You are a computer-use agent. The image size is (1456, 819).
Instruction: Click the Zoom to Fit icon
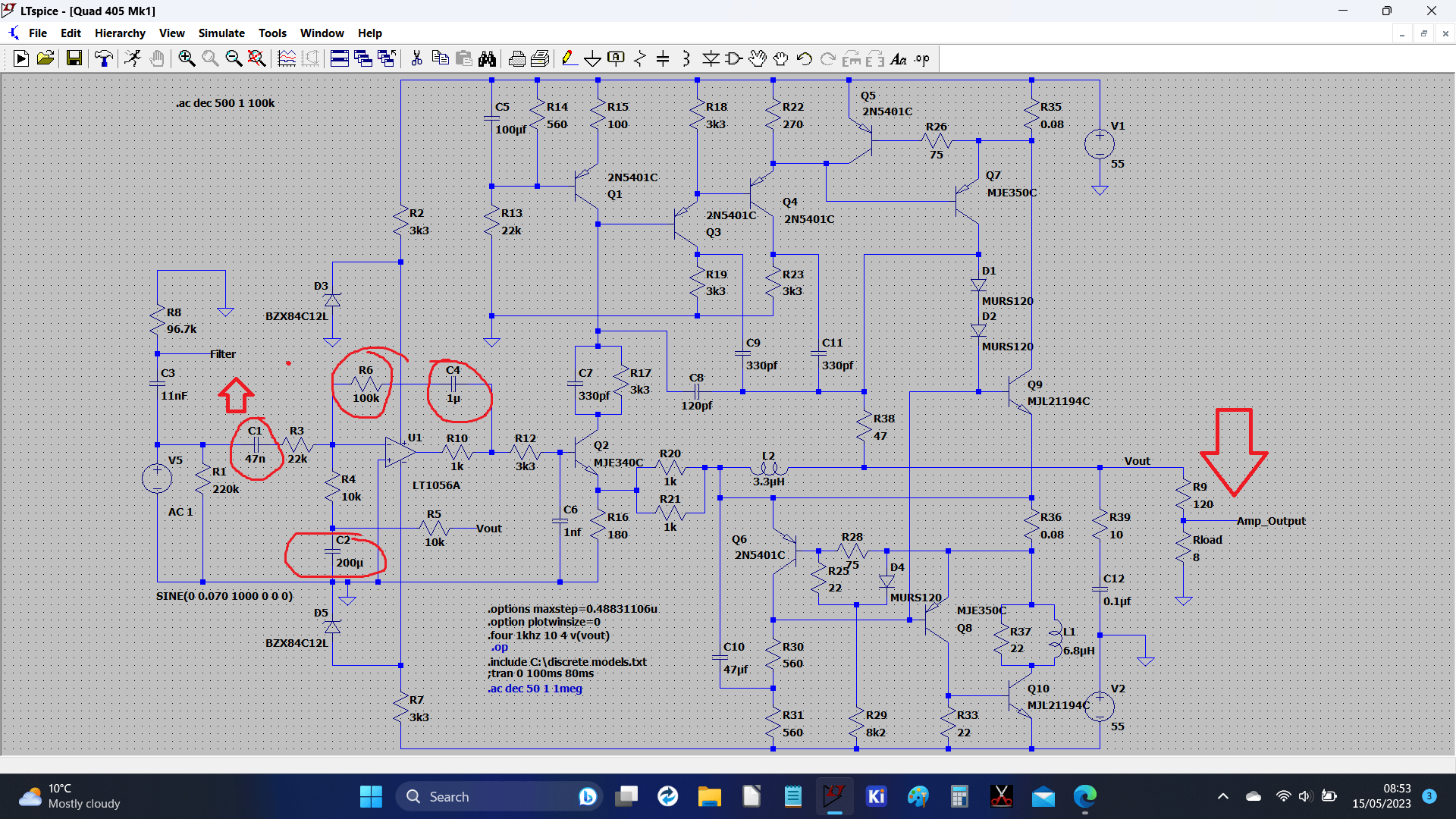pyautogui.click(x=257, y=58)
